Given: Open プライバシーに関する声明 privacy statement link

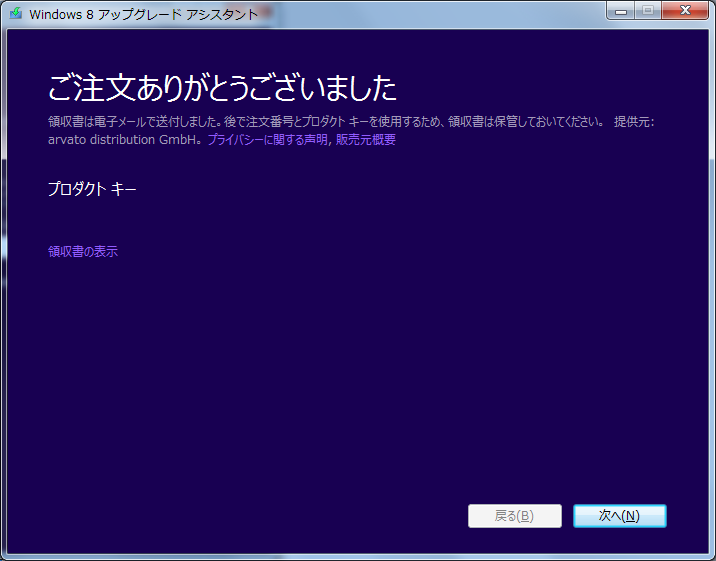Looking at the screenshot, I should pos(268,140).
